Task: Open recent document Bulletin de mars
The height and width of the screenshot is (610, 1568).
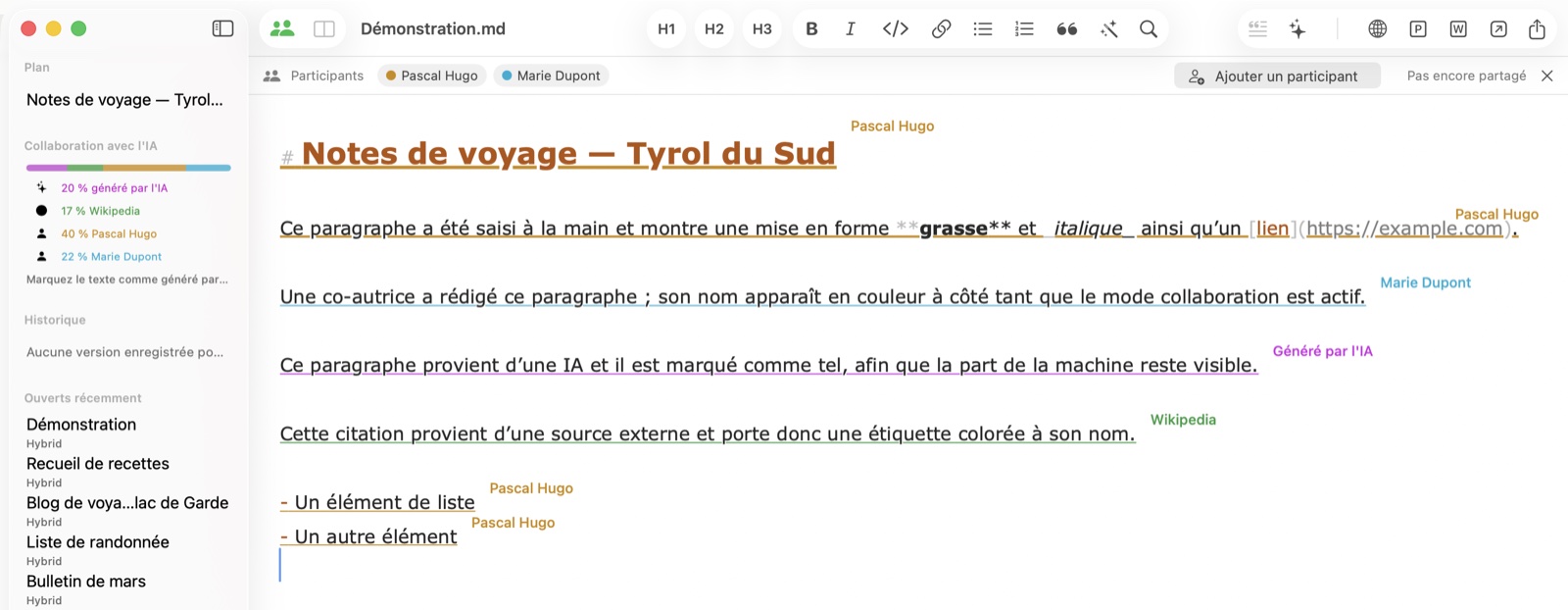Action: point(86,582)
